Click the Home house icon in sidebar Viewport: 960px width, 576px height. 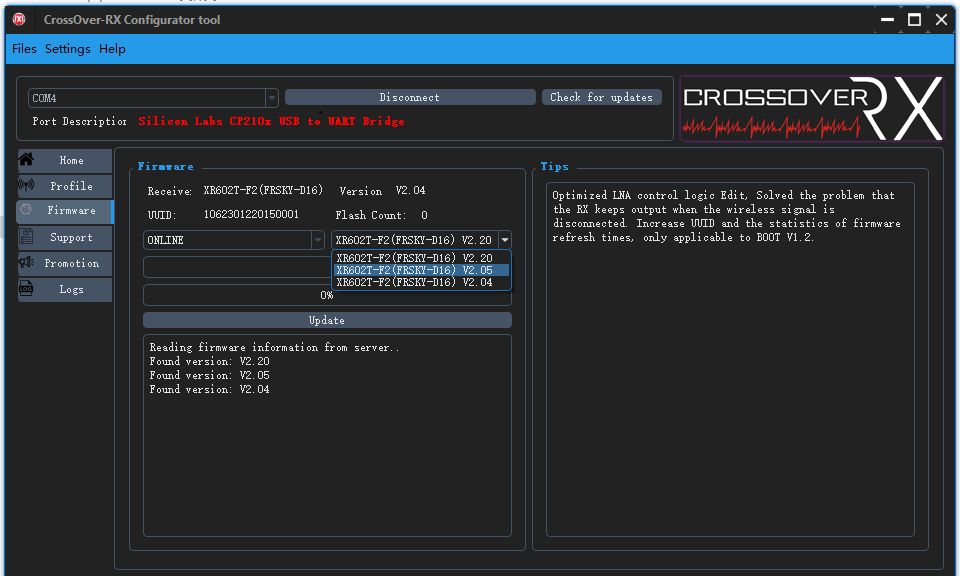pyautogui.click(x=26, y=160)
